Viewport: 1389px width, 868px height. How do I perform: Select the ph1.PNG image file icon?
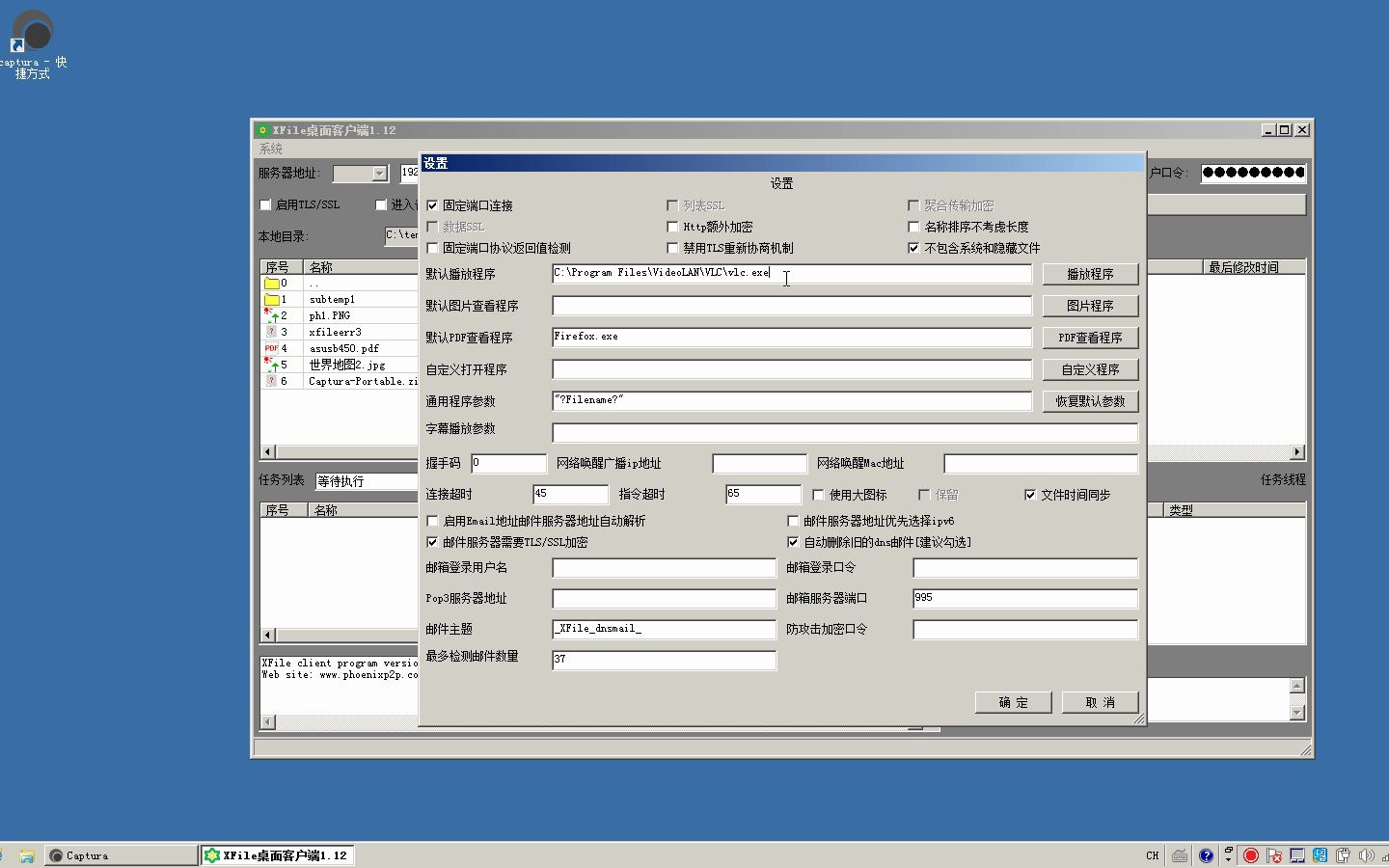coord(272,316)
